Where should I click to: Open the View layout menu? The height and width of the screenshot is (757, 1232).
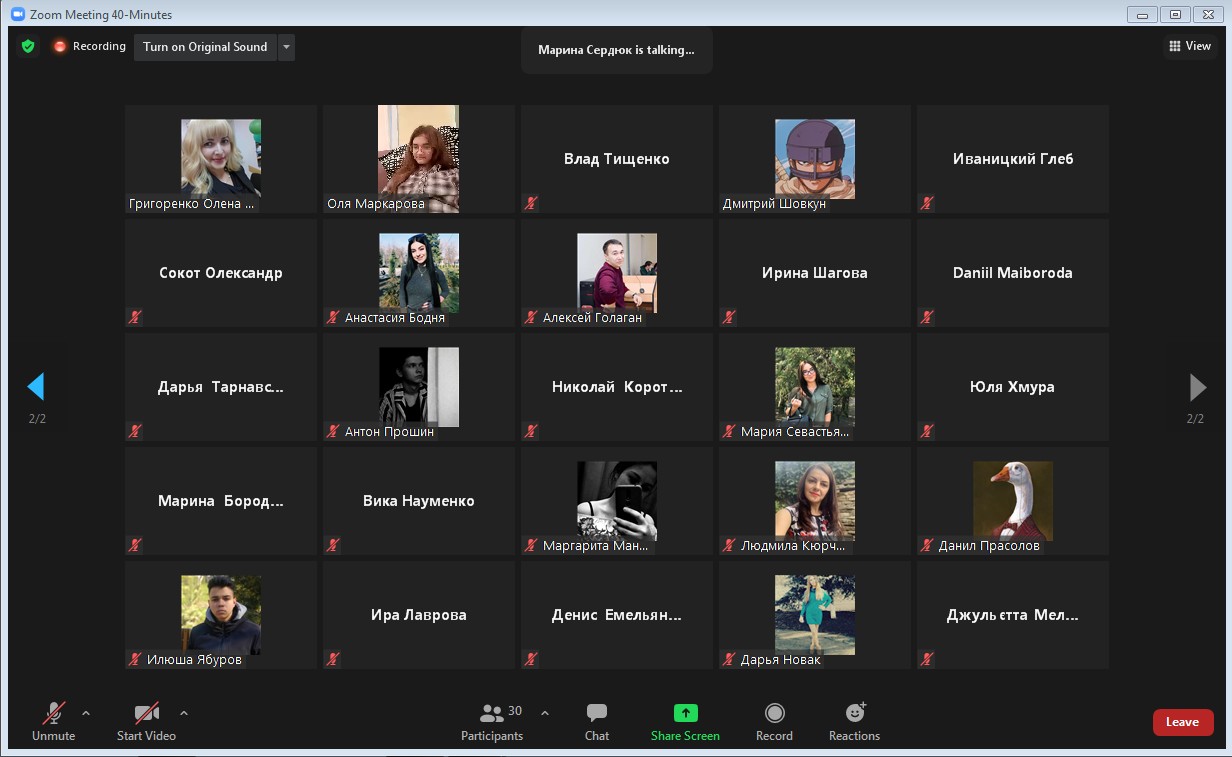point(1190,46)
